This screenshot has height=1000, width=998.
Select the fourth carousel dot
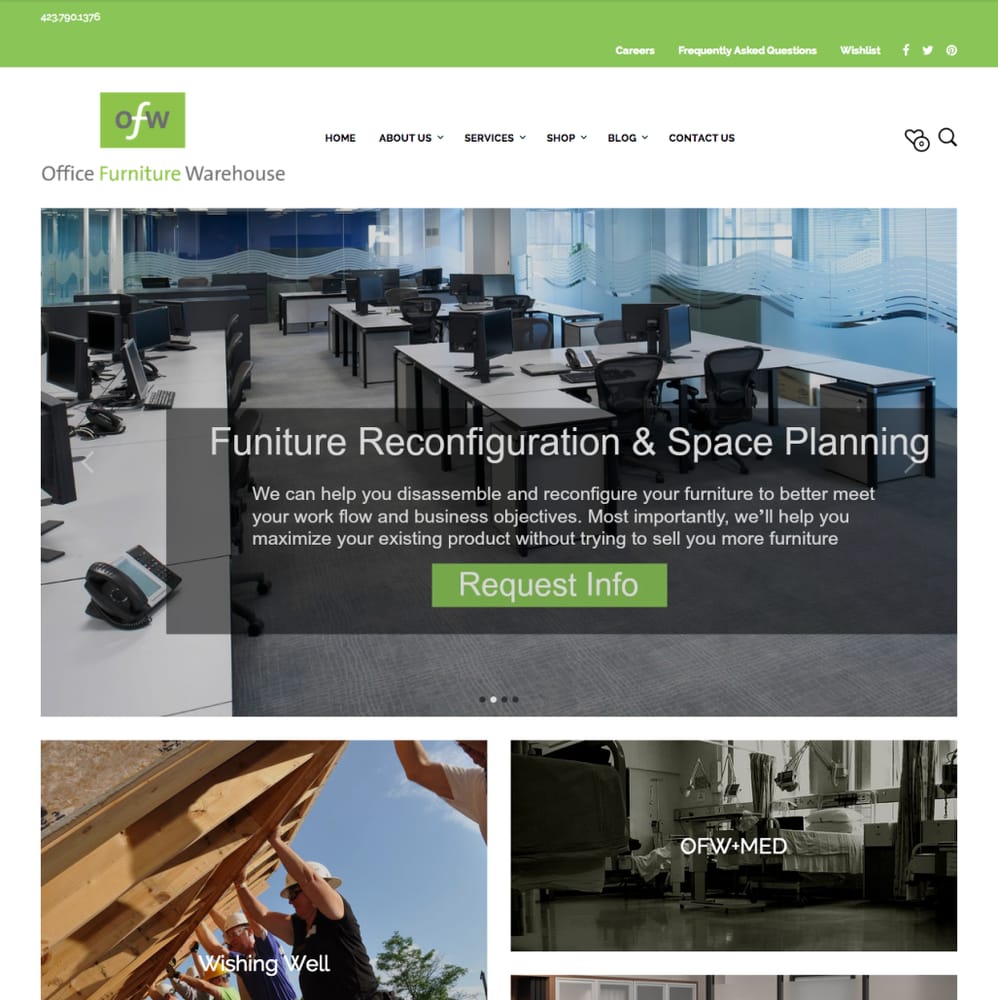(515, 700)
